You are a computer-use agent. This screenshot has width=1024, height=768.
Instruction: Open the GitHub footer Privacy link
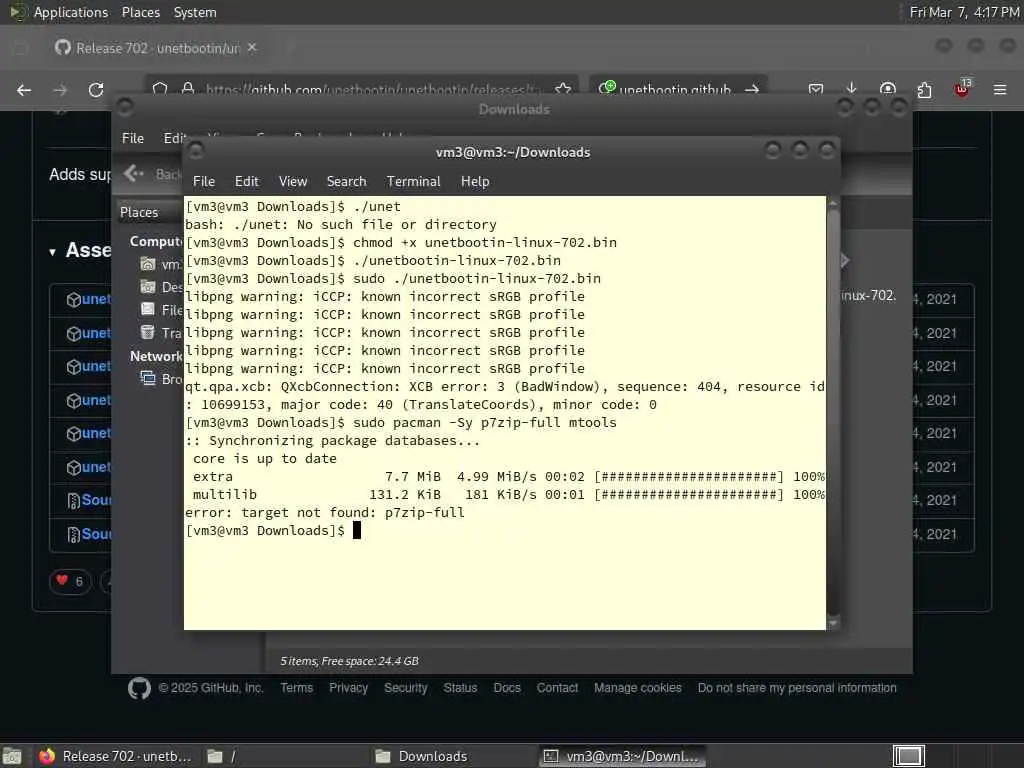pyautogui.click(x=348, y=688)
